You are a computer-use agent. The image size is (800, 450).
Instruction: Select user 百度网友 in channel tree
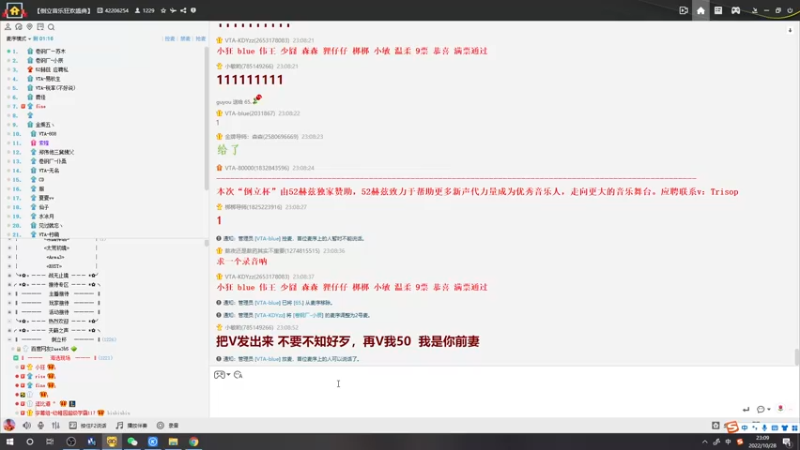click(x=48, y=349)
